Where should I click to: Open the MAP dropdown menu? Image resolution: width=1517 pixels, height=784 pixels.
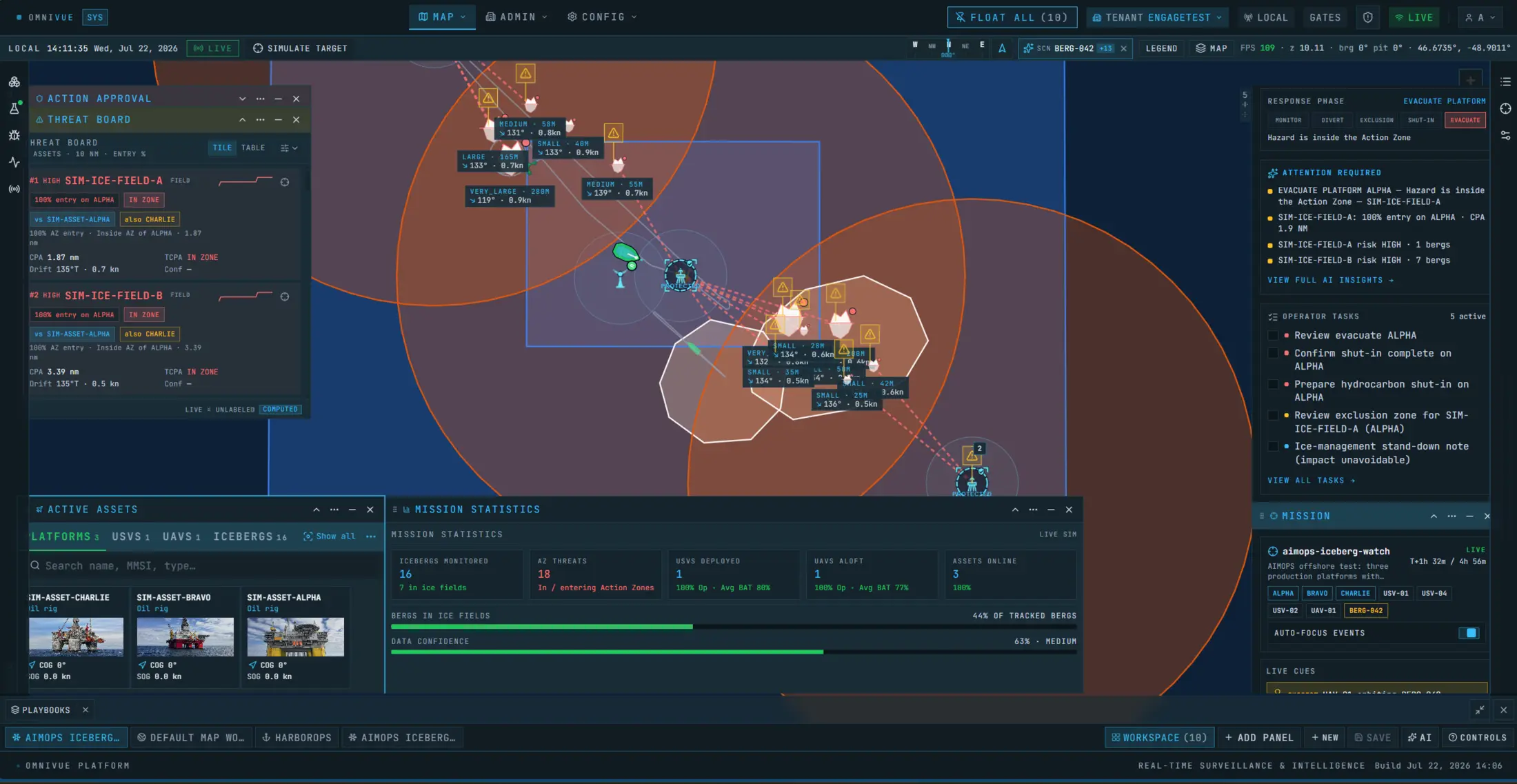[x=442, y=17]
